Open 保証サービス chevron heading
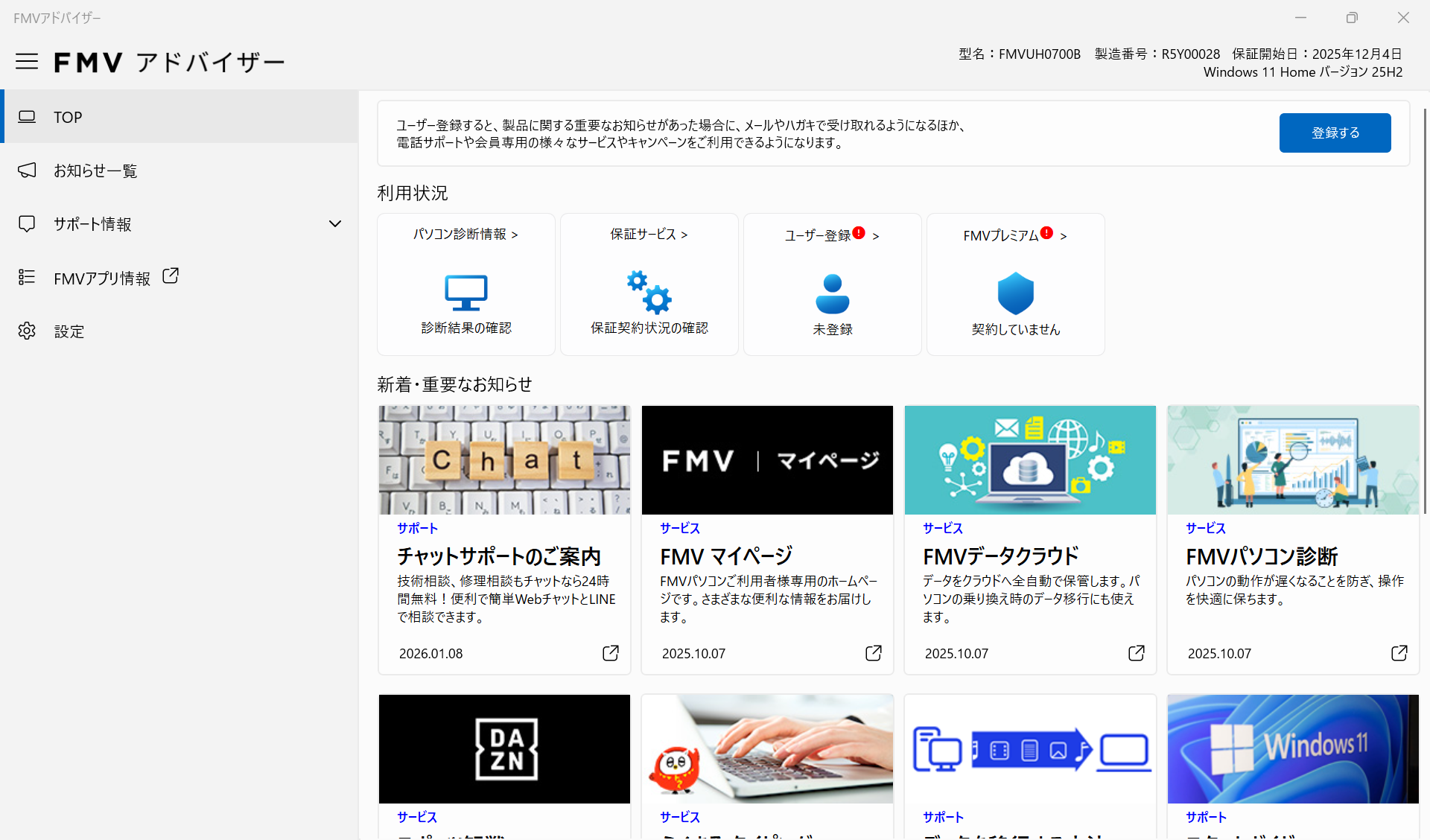Viewport: 1430px width, 840px height. (649, 234)
